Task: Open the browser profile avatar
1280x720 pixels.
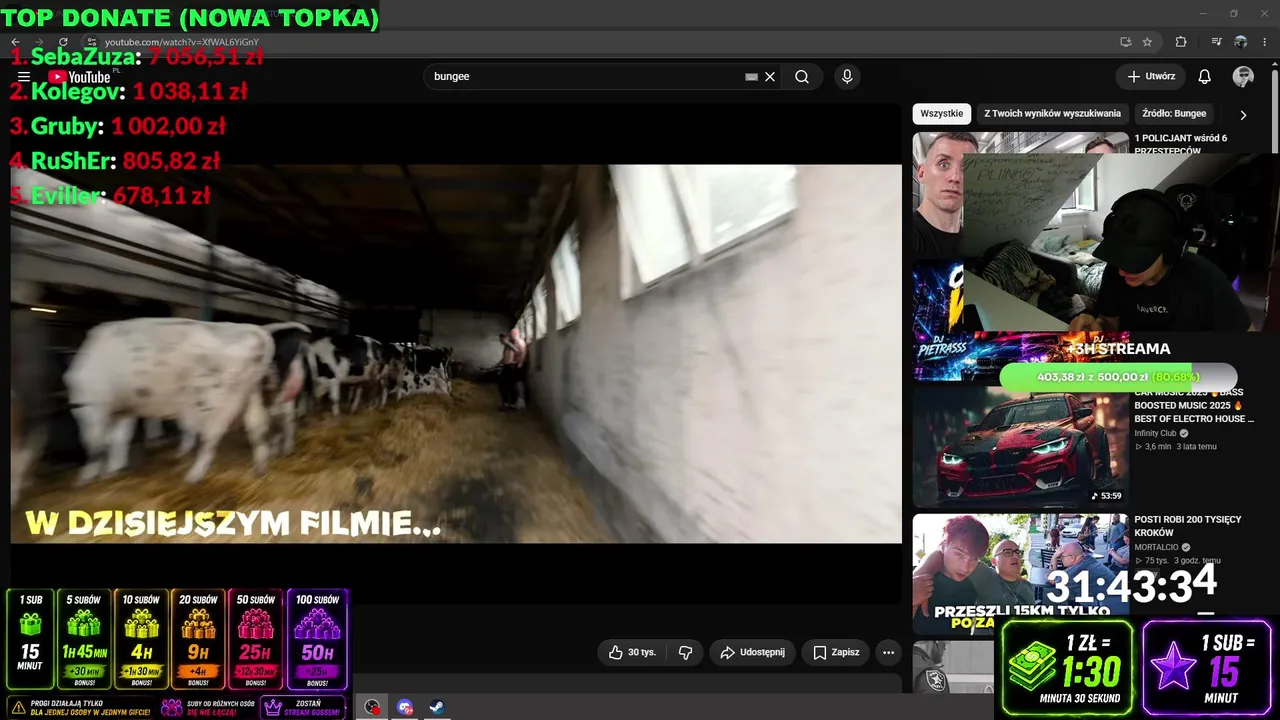Action: (1241, 42)
